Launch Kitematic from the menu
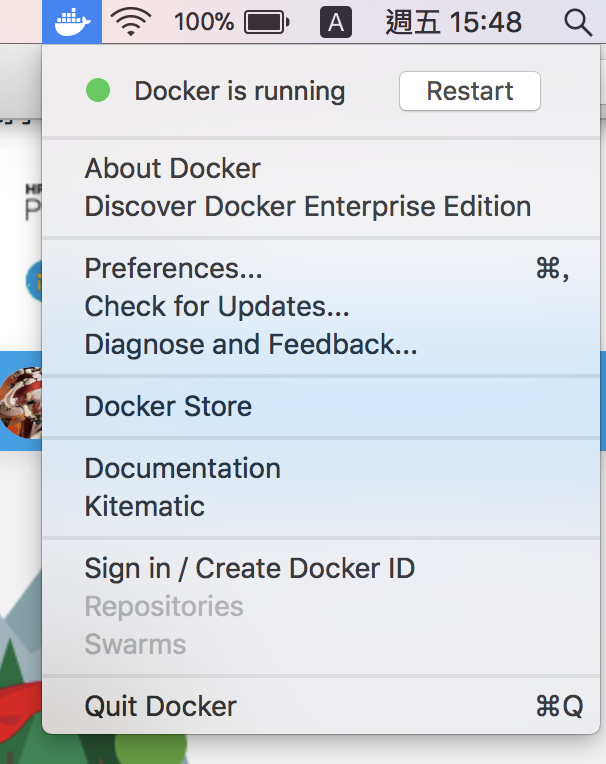 [145, 506]
